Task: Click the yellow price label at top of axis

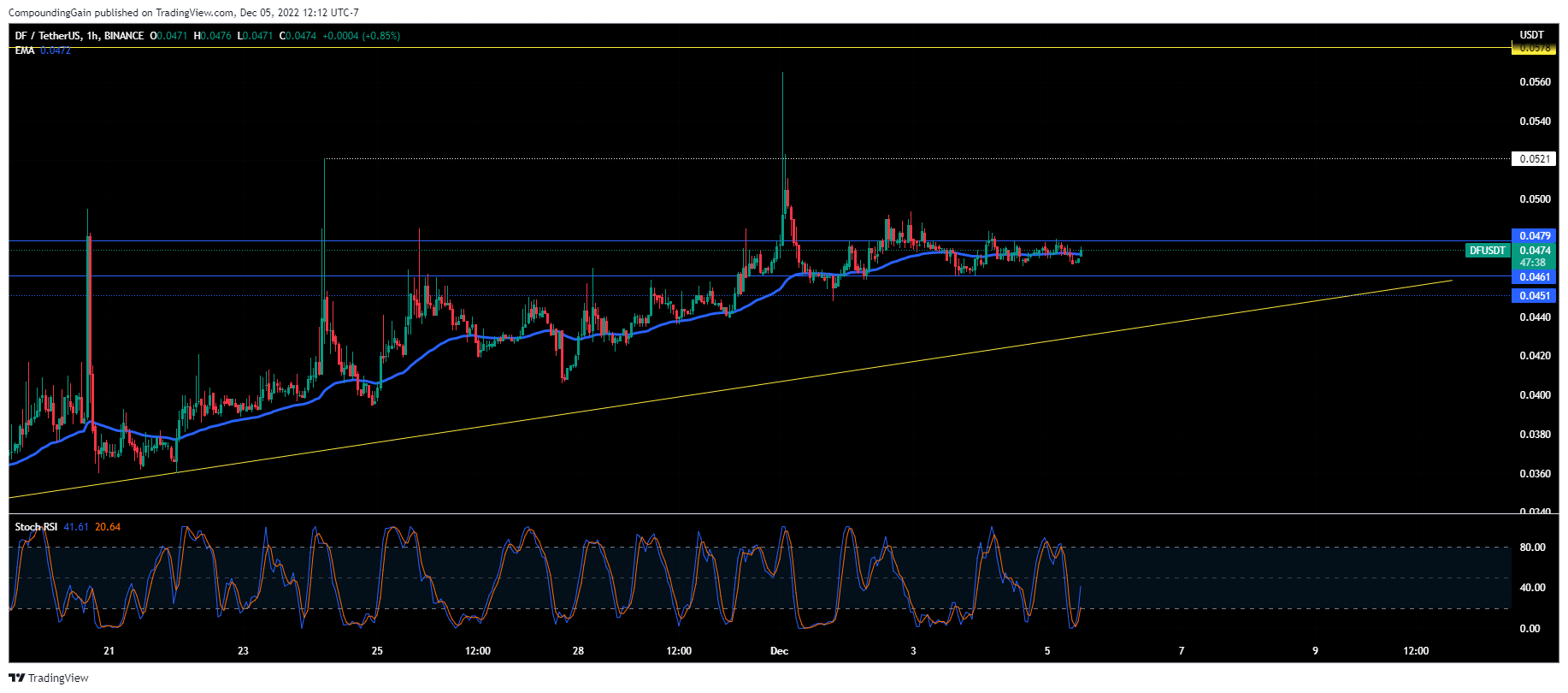Action: pos(1535,49)
